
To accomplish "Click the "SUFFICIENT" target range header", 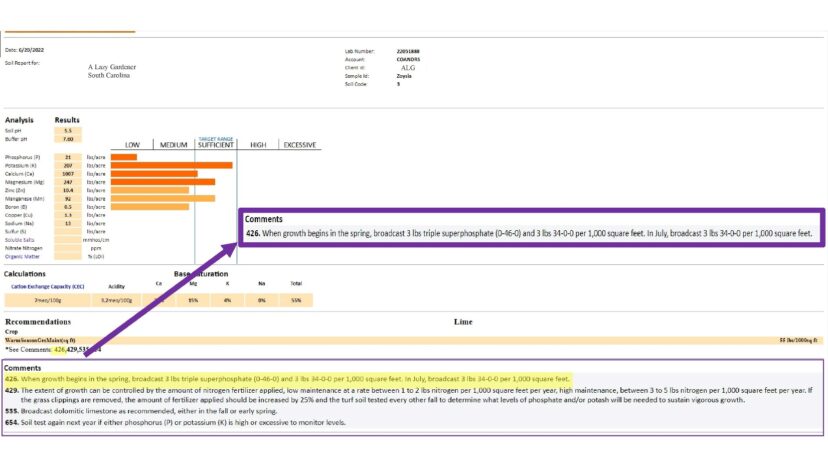I will coord(215,145).
